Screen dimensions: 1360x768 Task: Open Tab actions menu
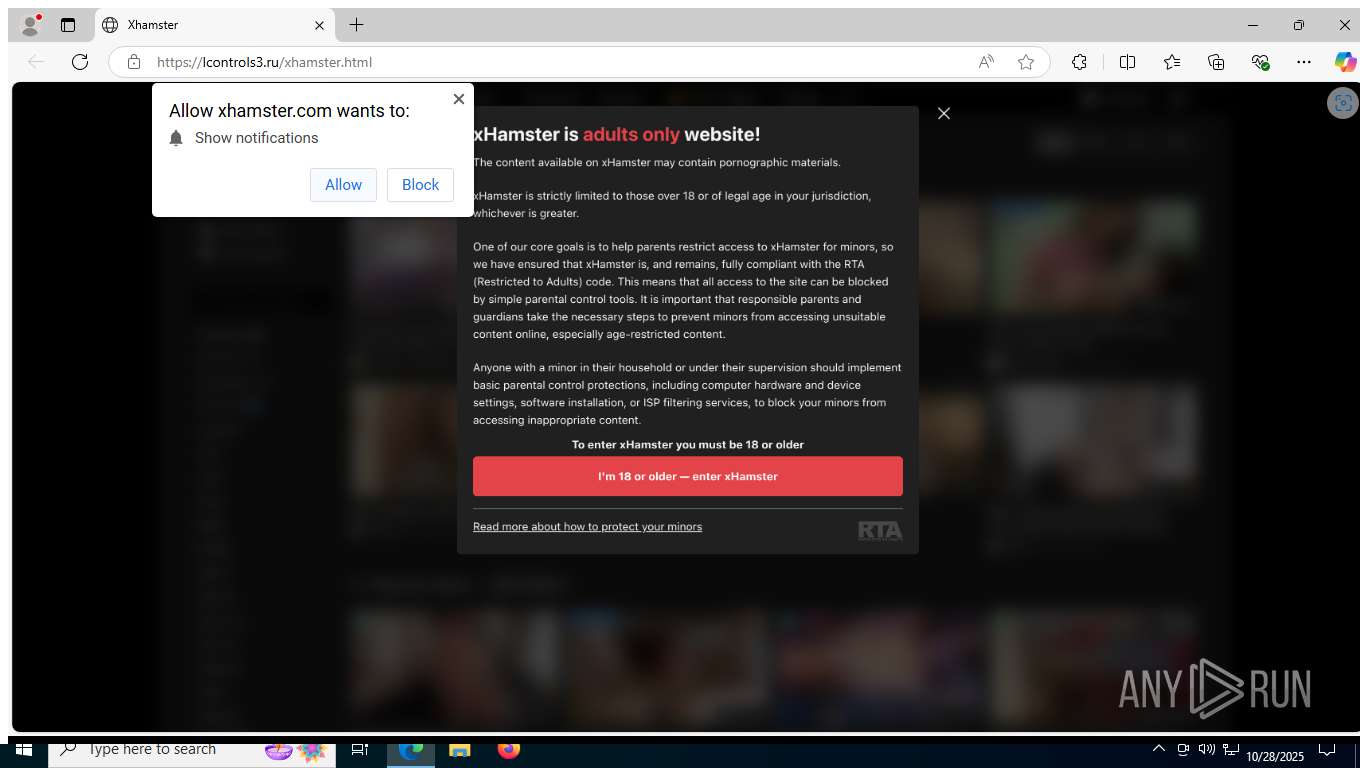[x=68, y=25]
